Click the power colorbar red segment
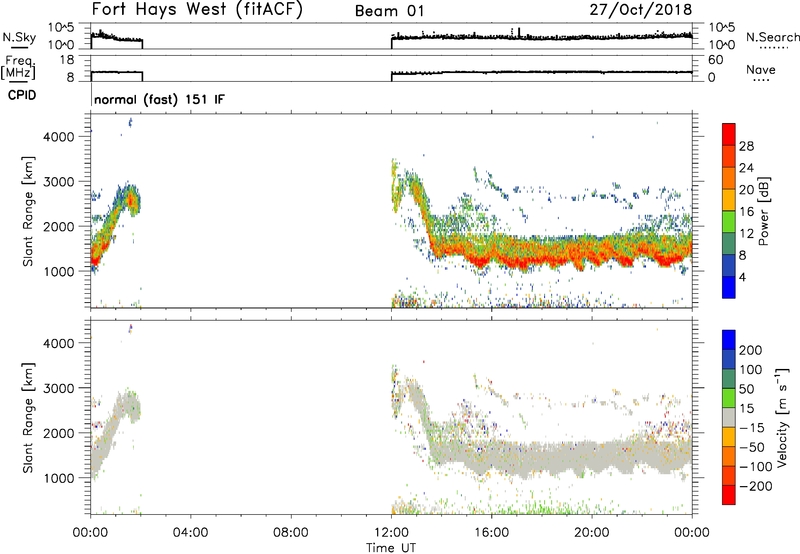800x554 pixels. click(x=729, y=135)
